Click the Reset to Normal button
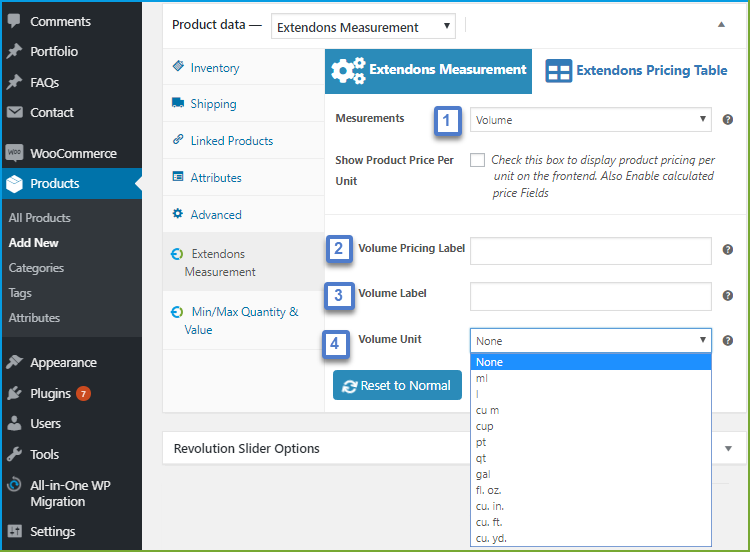This screenshot has height=552, width=750. (397, 385)
